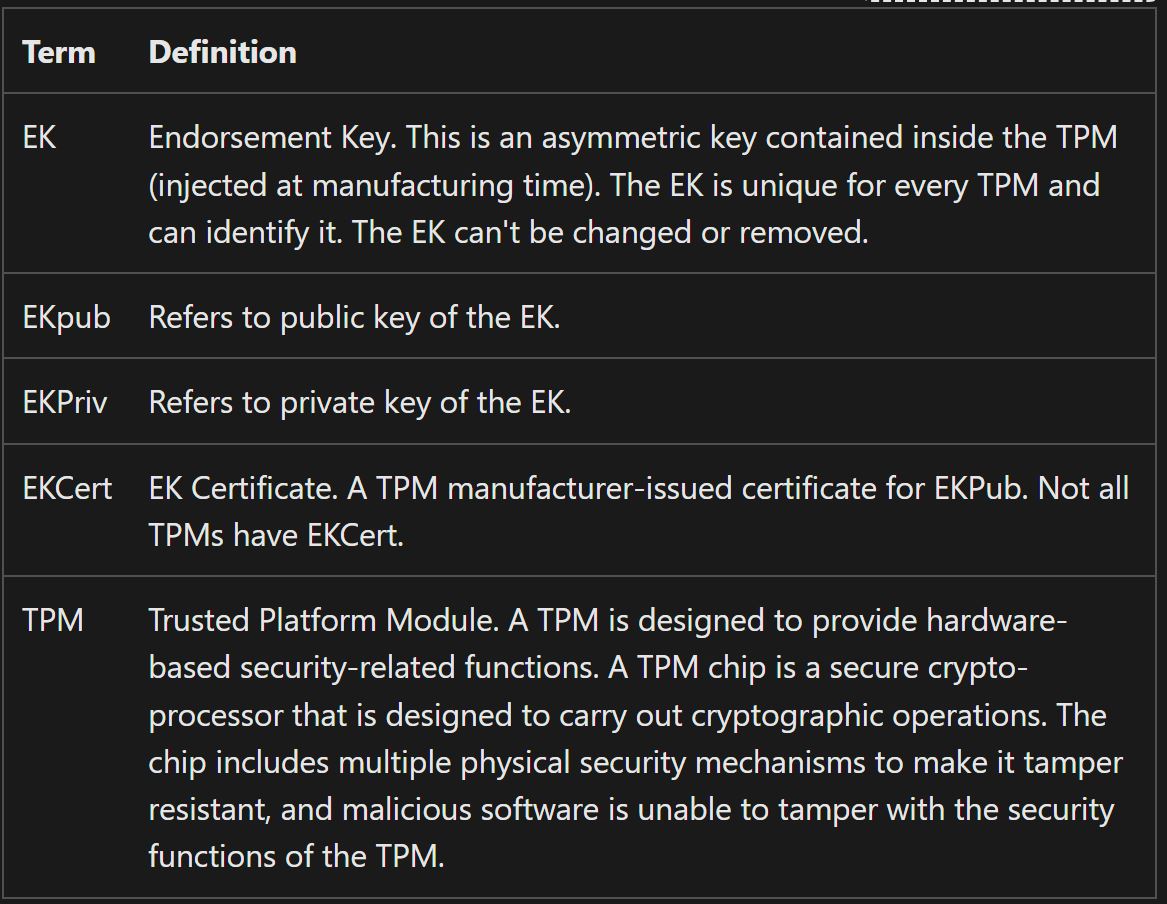This screenshot has width=1167, height=904.
Task: Click the Definition column header
Action: [x=222, y=52]
